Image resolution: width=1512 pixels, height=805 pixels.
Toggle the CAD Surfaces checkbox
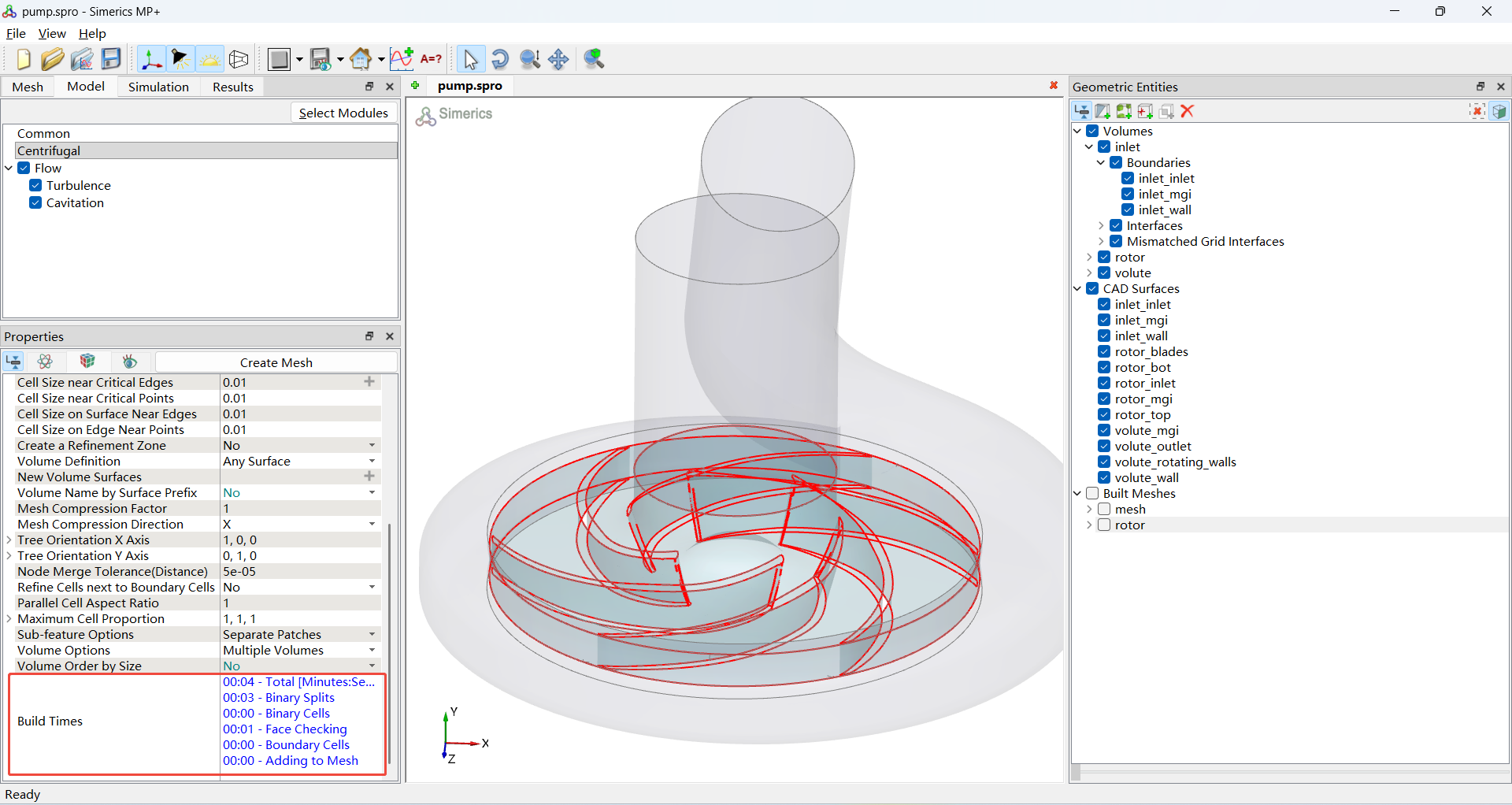tap(1092, 288)
